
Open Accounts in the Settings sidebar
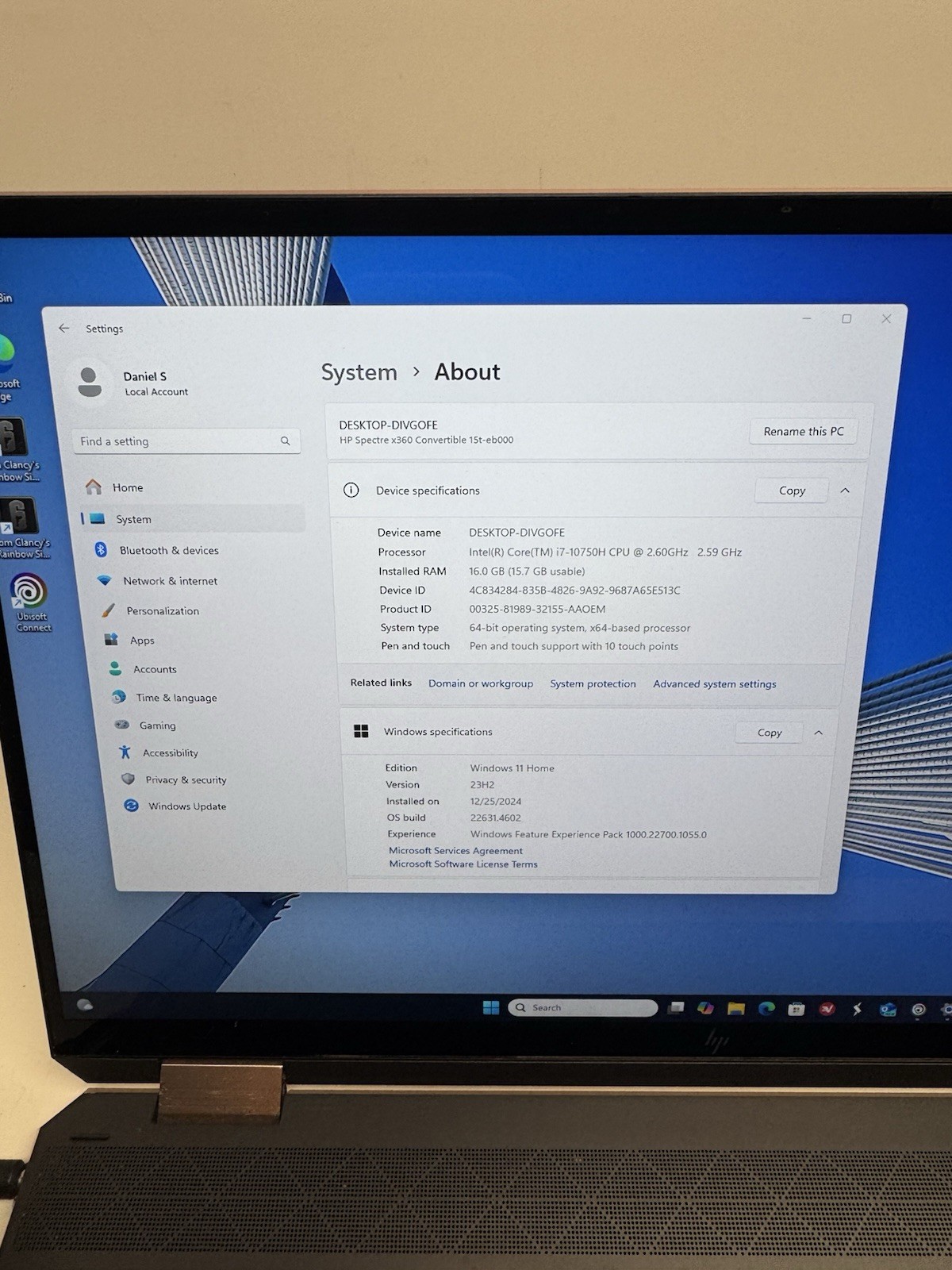pos(155,669)
